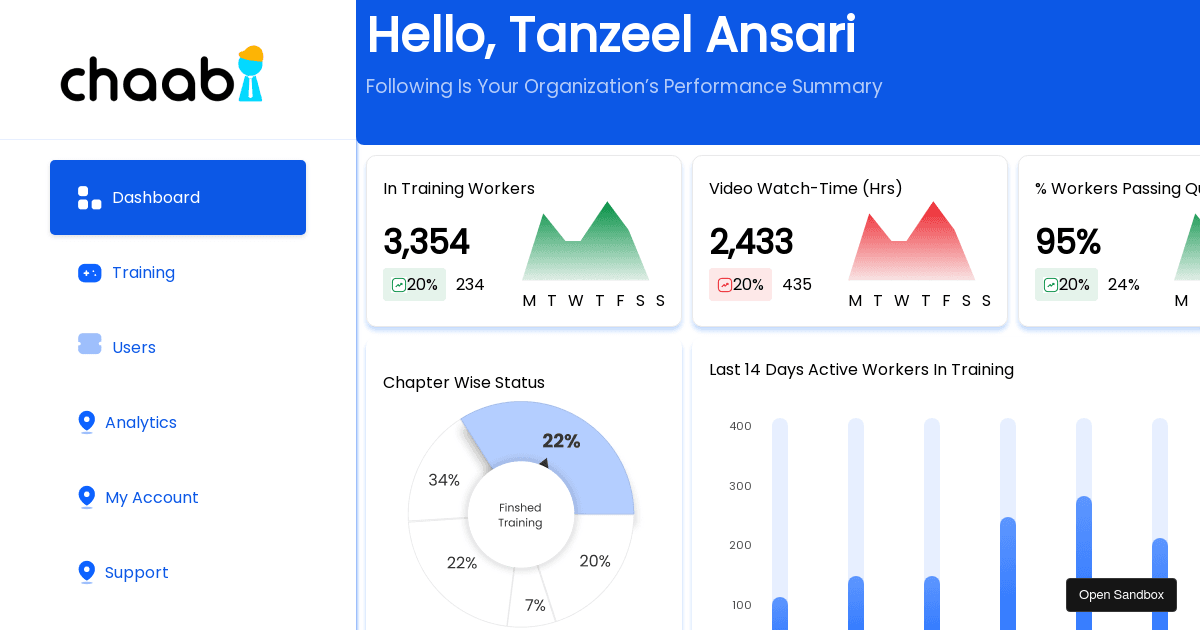This screenshot has width=1200, height=630.
Task: Click the chaabi logo
Action: coord(162,74)
